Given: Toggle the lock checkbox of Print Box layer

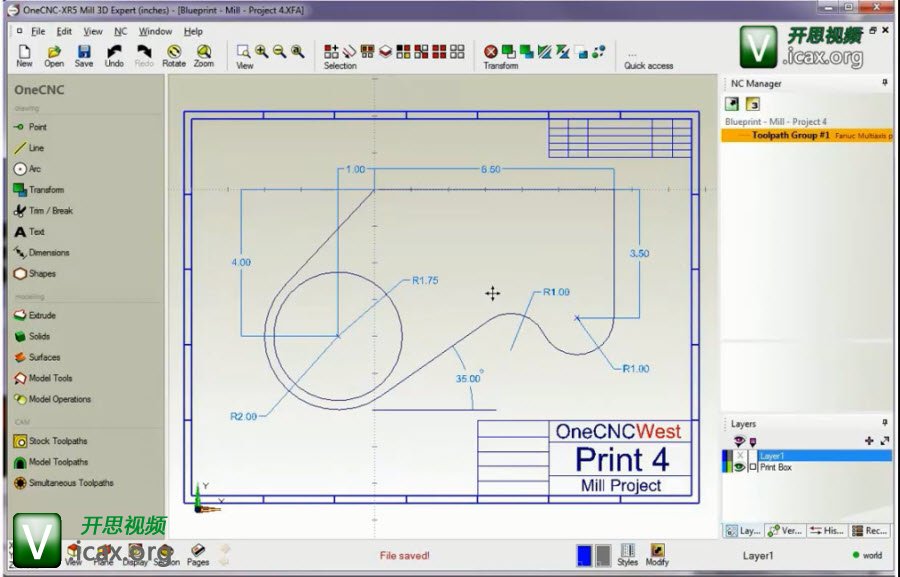Looking at the screenshot, I should (752, 467).
